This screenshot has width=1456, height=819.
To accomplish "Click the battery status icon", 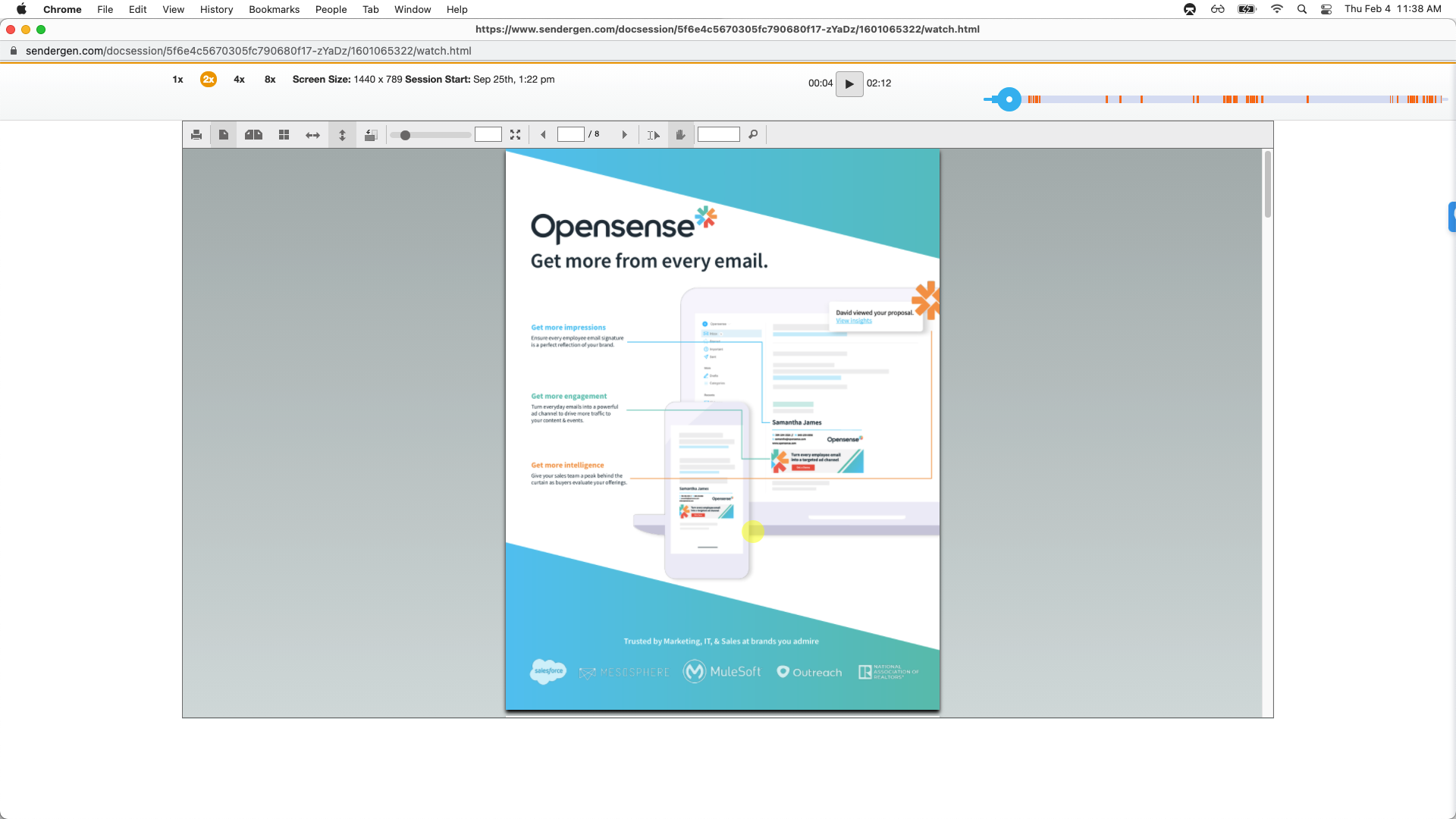I will [1247, 9].
